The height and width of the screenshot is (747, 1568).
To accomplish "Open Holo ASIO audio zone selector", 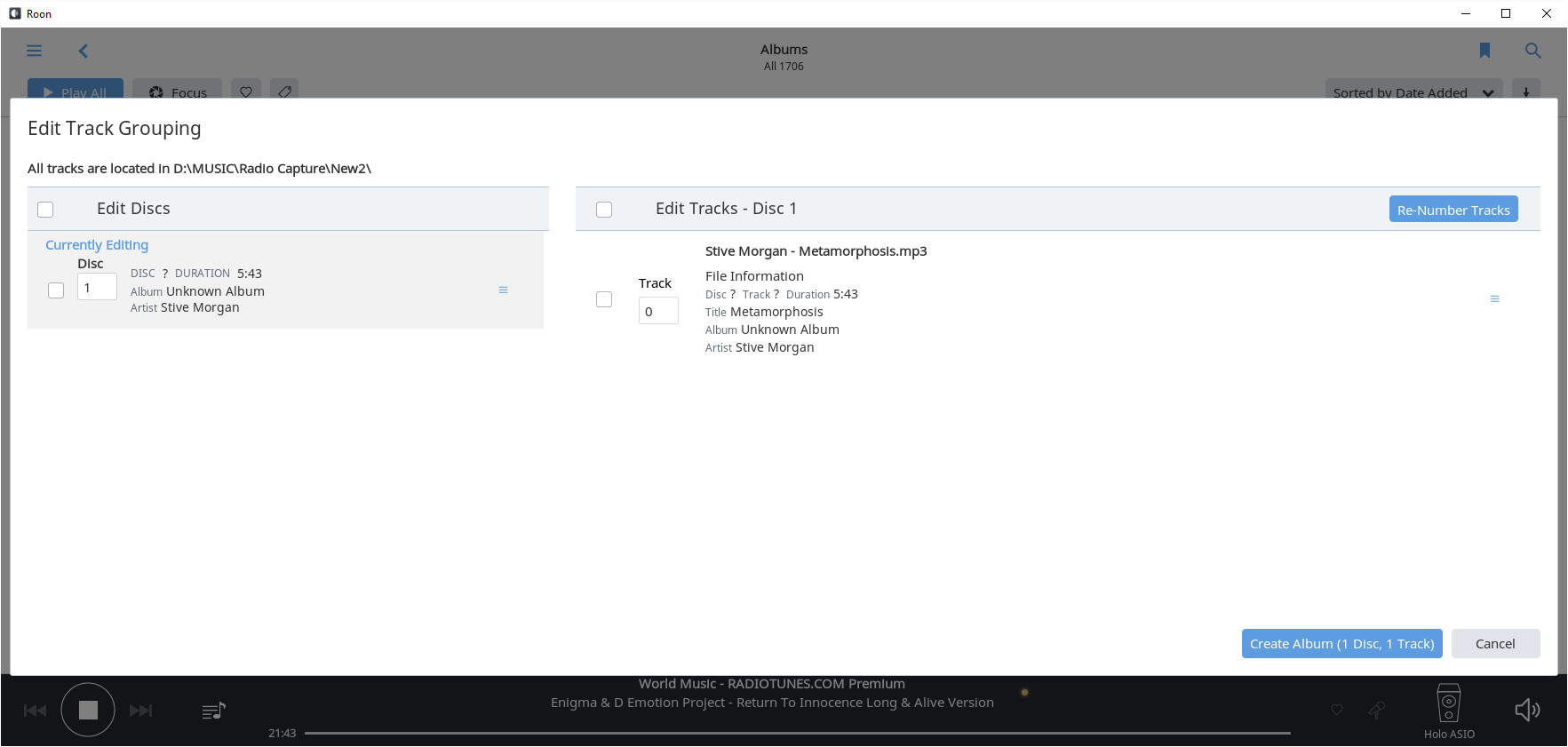I will point(1449,711).
